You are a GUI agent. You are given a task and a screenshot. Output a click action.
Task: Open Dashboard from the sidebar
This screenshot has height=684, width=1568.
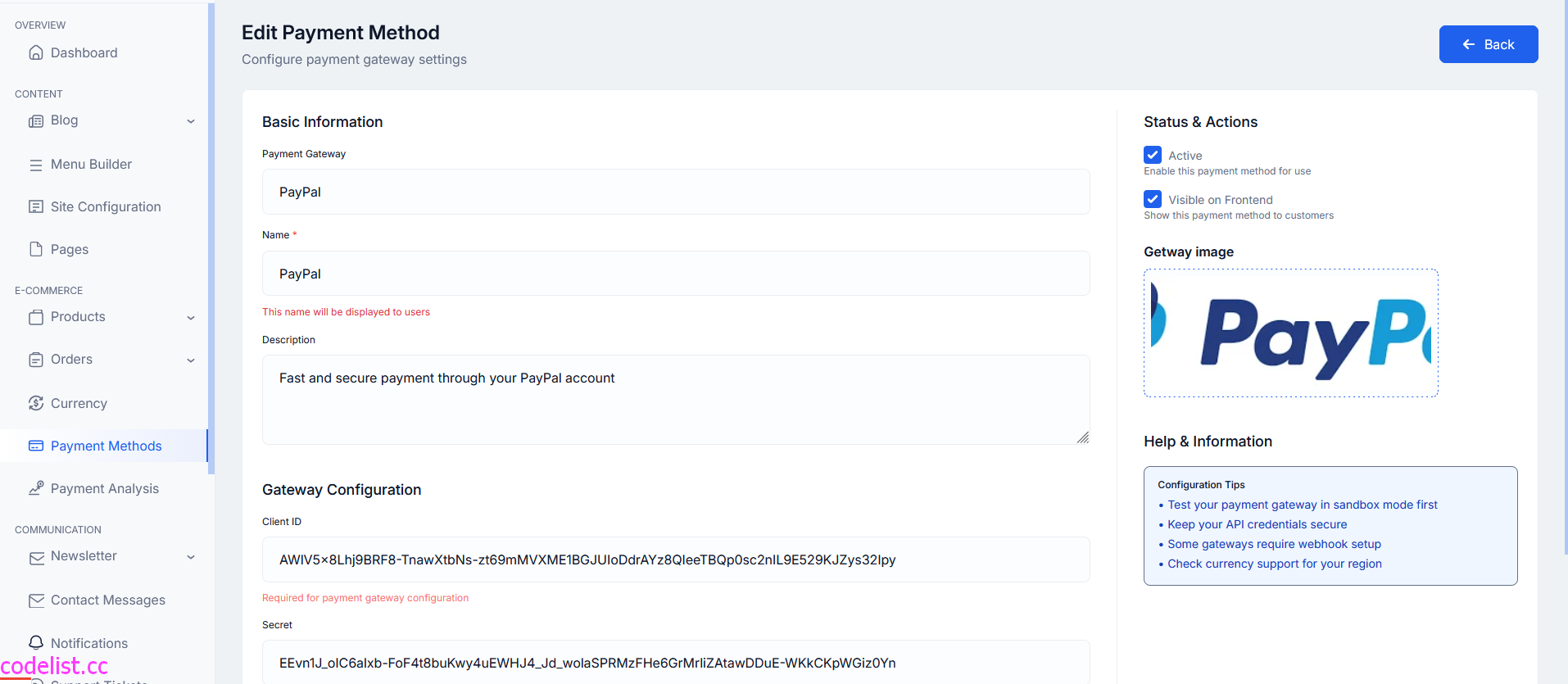[x=84, y=52]
